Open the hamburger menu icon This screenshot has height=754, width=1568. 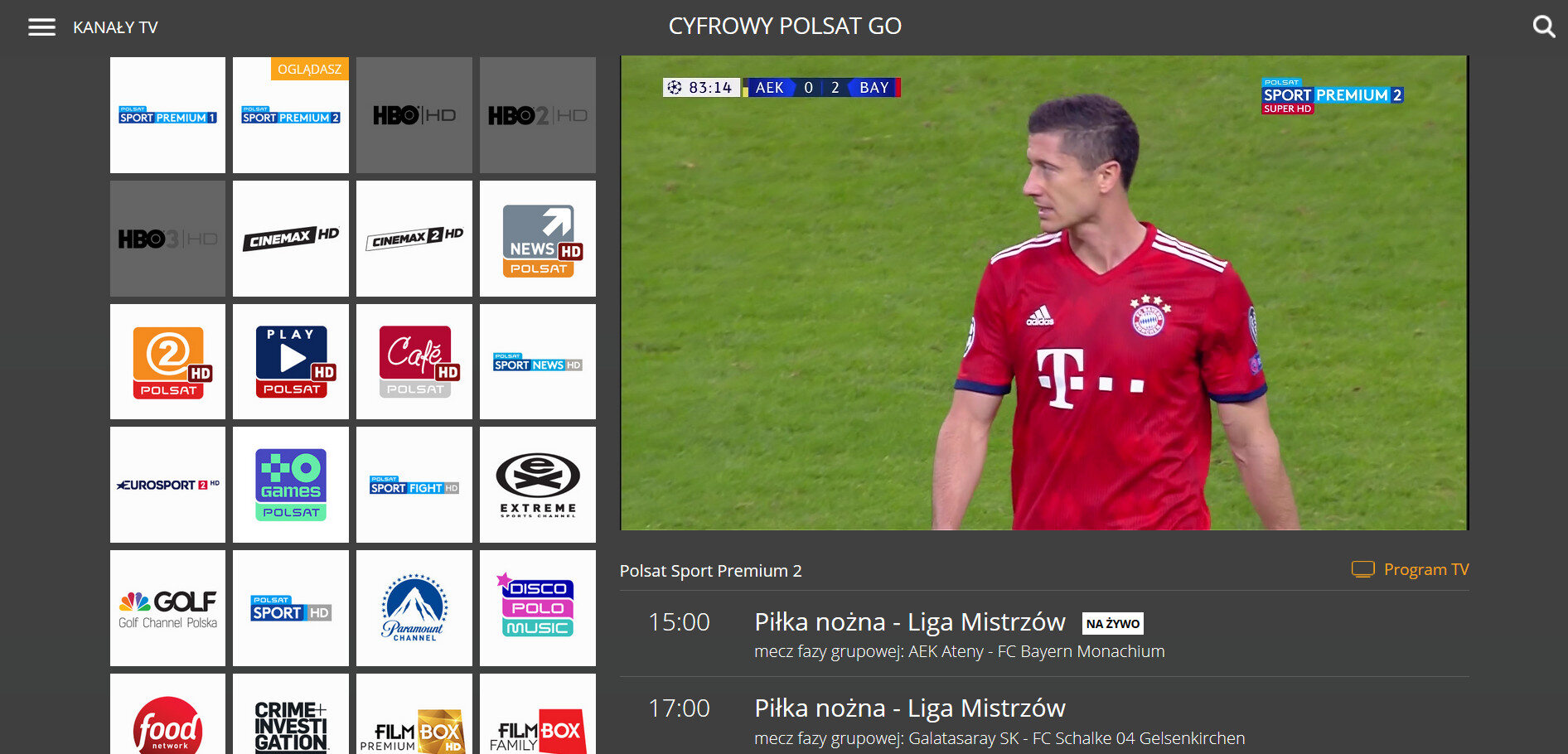point(41,27)
